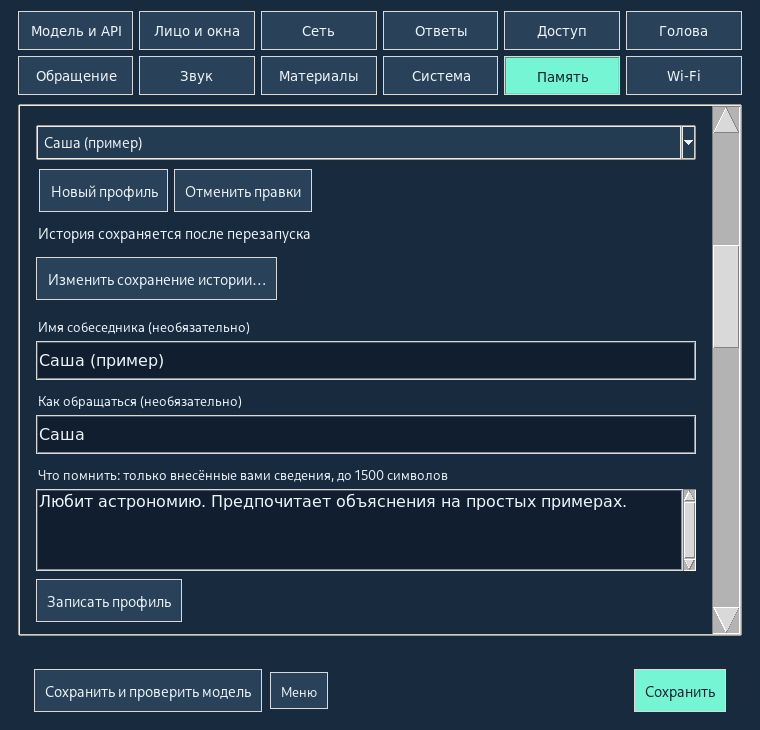Click Отменить правки button

[x=243, y=190]
